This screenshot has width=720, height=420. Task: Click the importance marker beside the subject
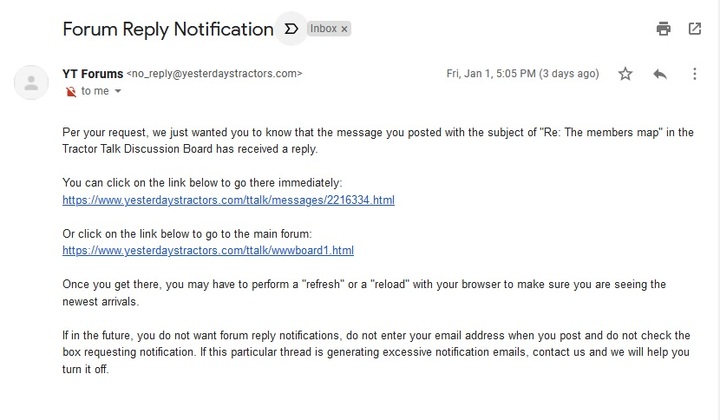pos(291,29)
